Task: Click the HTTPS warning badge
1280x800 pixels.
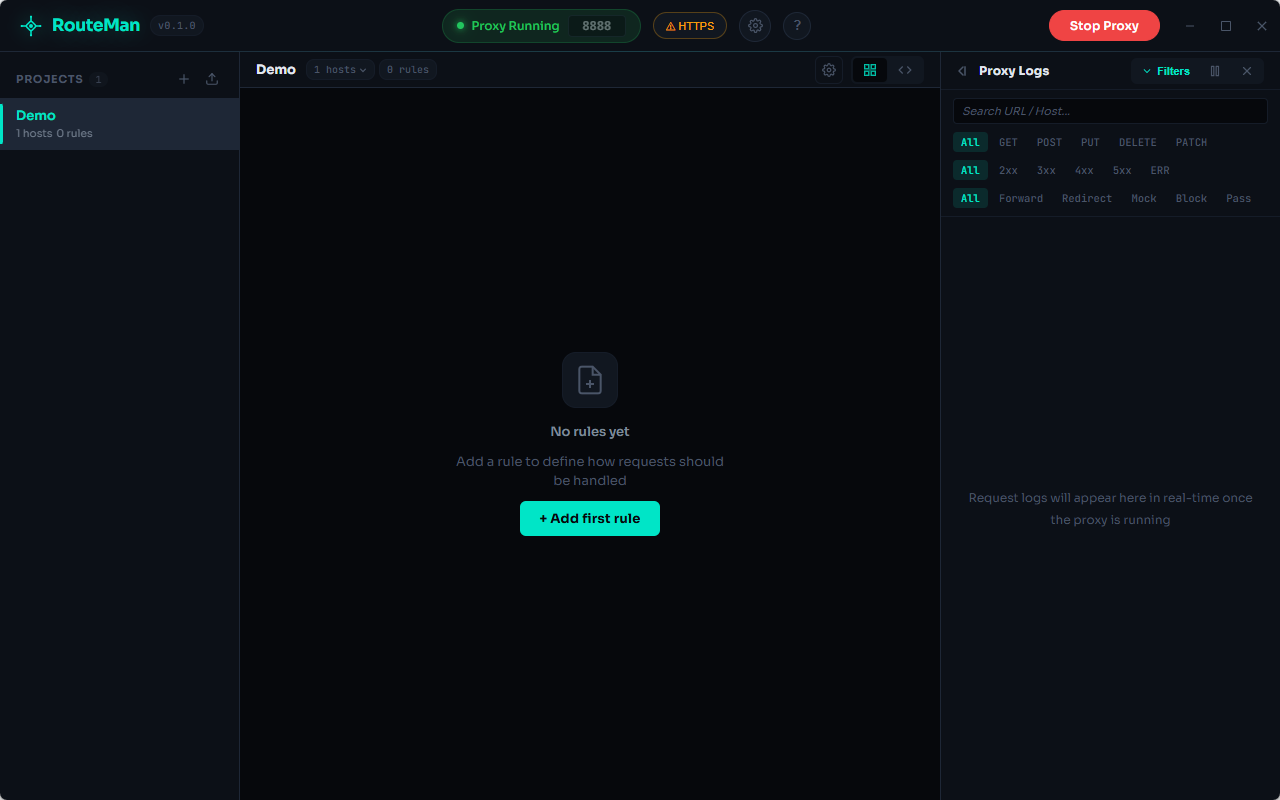Action: 690,26
